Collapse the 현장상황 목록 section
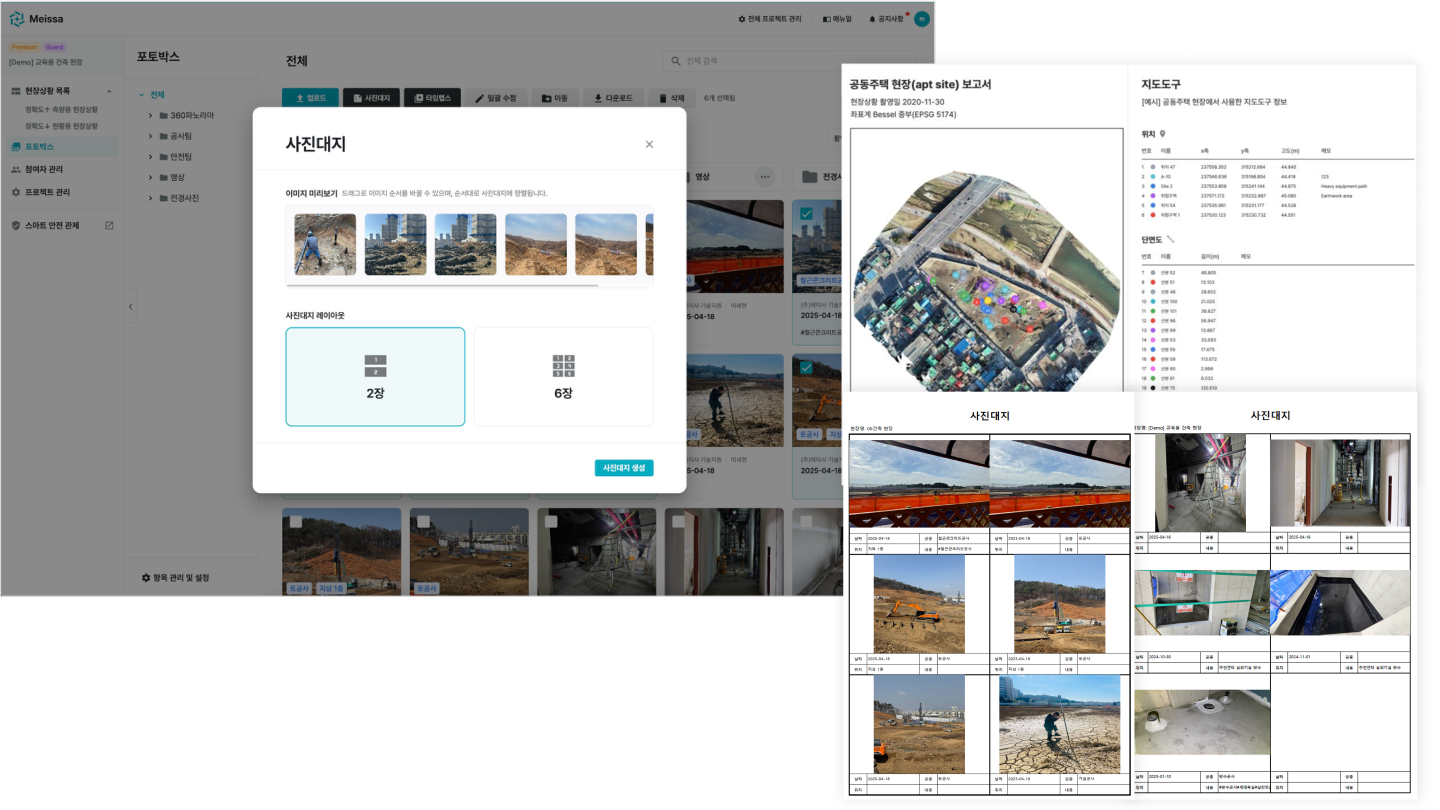This screenshot has height=810, width=1440. click(x=109, y=91)
